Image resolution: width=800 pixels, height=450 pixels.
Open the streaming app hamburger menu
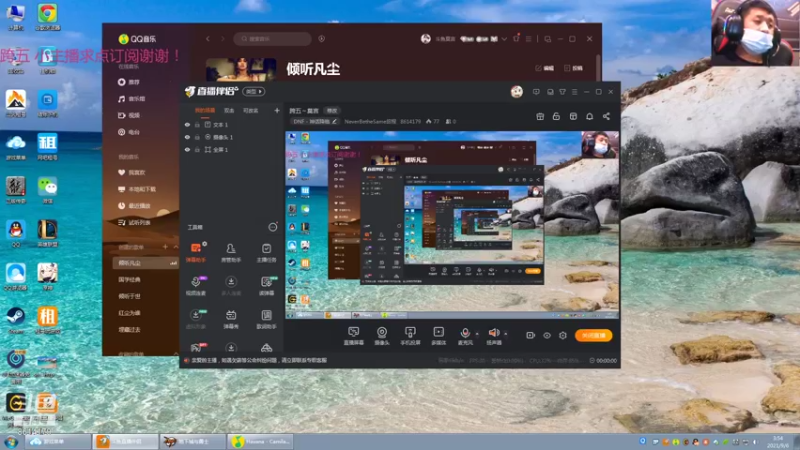(x=574, y=92)
